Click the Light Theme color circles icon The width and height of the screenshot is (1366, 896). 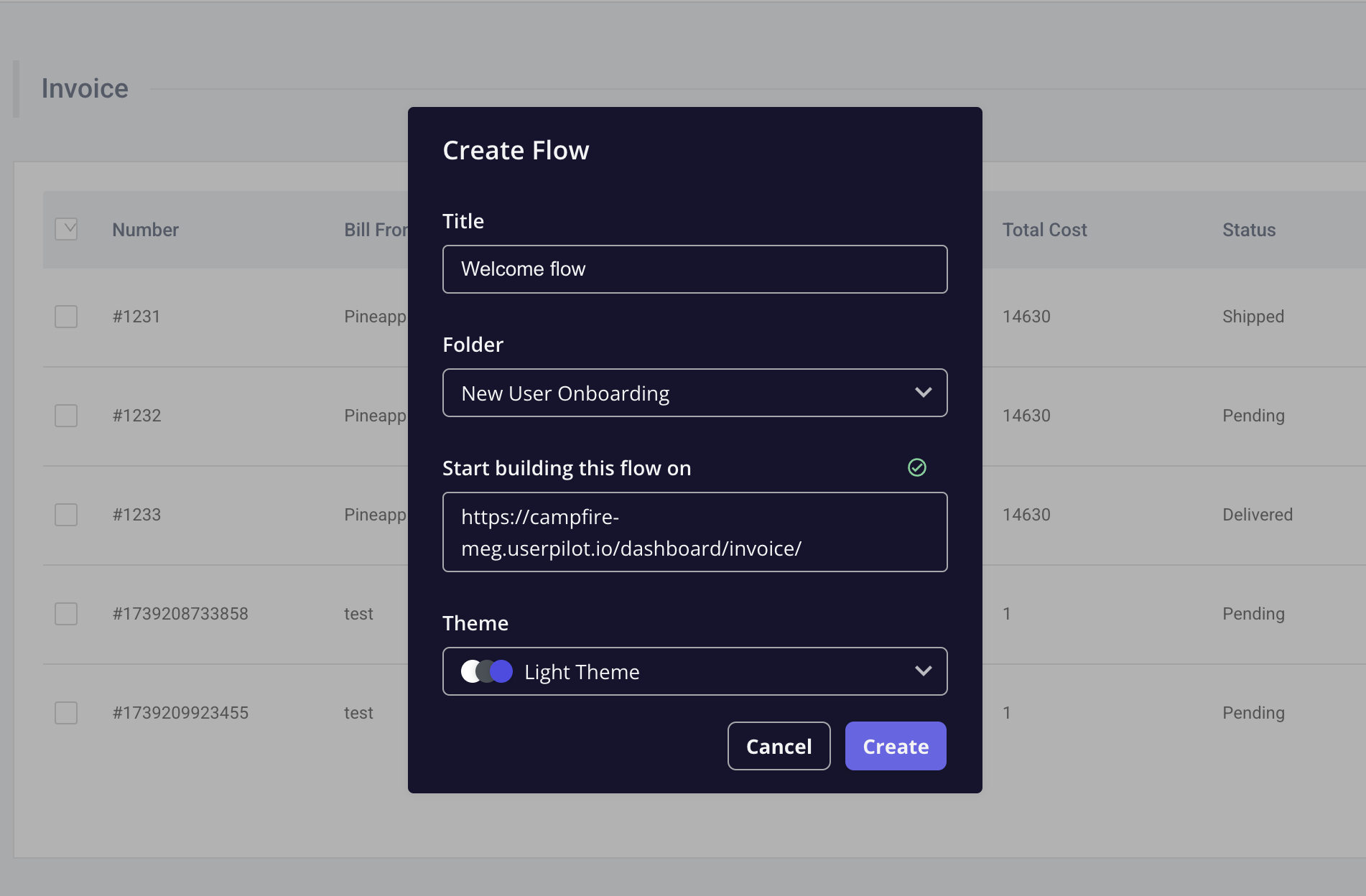(x=487, y=671)
